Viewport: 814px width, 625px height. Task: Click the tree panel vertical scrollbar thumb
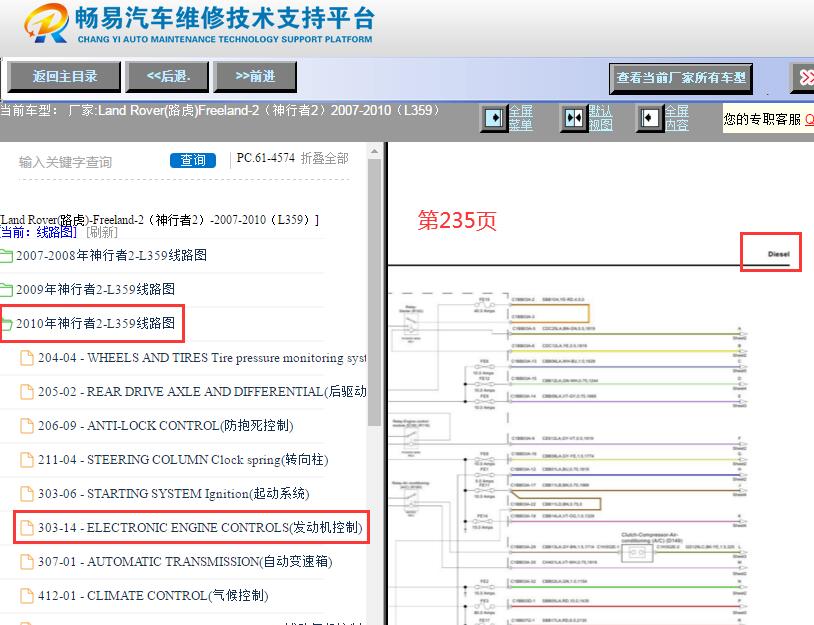click(374, 292)
